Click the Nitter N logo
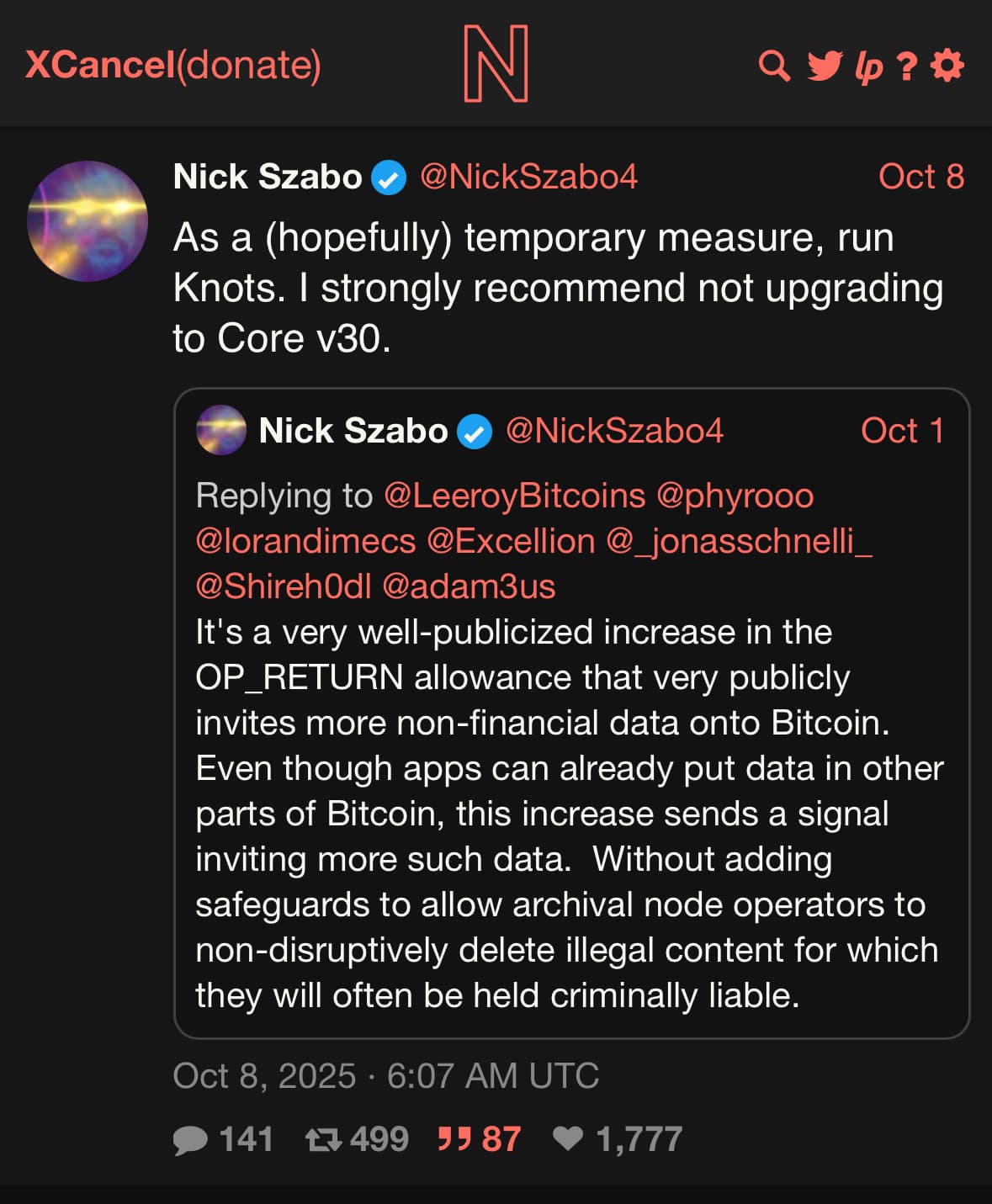This screenshot has height=1204, width=992. [x=496, y=64]
